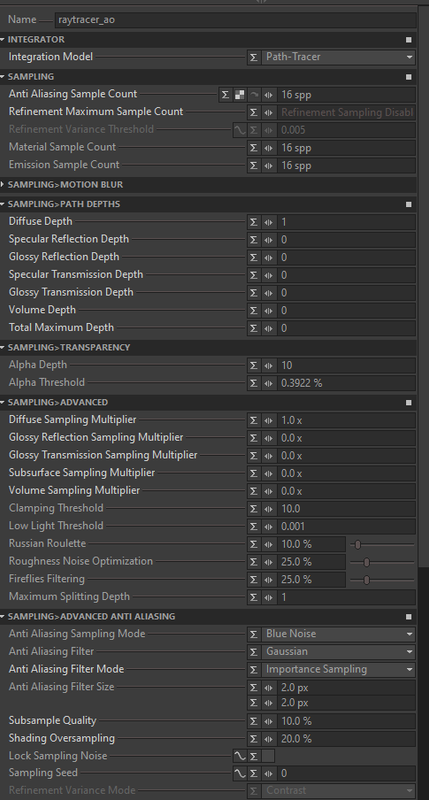Collapse the SAMPLING>PATH DEPTHS section

pos(3,204)
